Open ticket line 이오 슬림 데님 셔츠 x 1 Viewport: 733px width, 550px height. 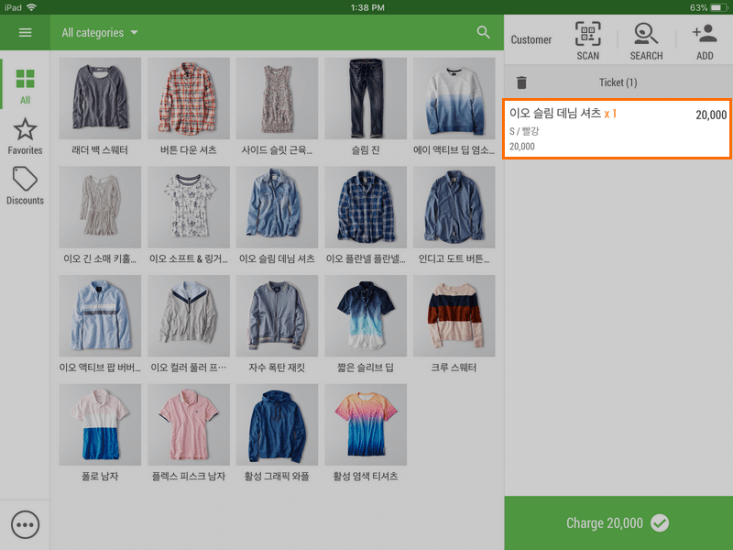coord(617,129)
